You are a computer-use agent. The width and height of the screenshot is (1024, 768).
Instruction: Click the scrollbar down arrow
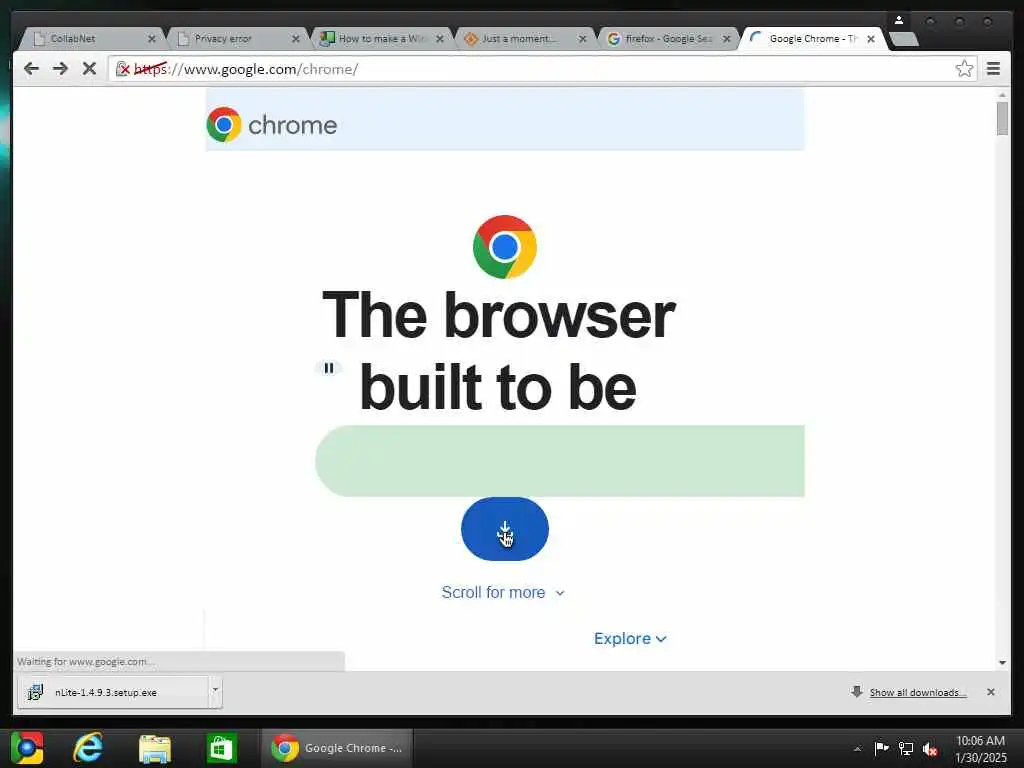[1002, 663]
